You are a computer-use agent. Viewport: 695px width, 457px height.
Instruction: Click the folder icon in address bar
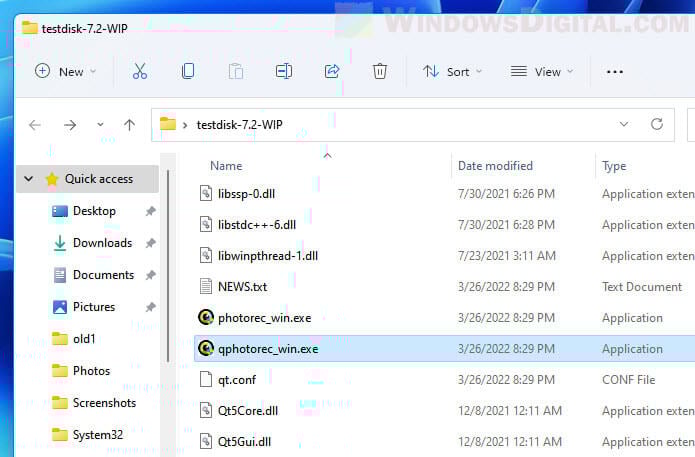pos(168,123)
